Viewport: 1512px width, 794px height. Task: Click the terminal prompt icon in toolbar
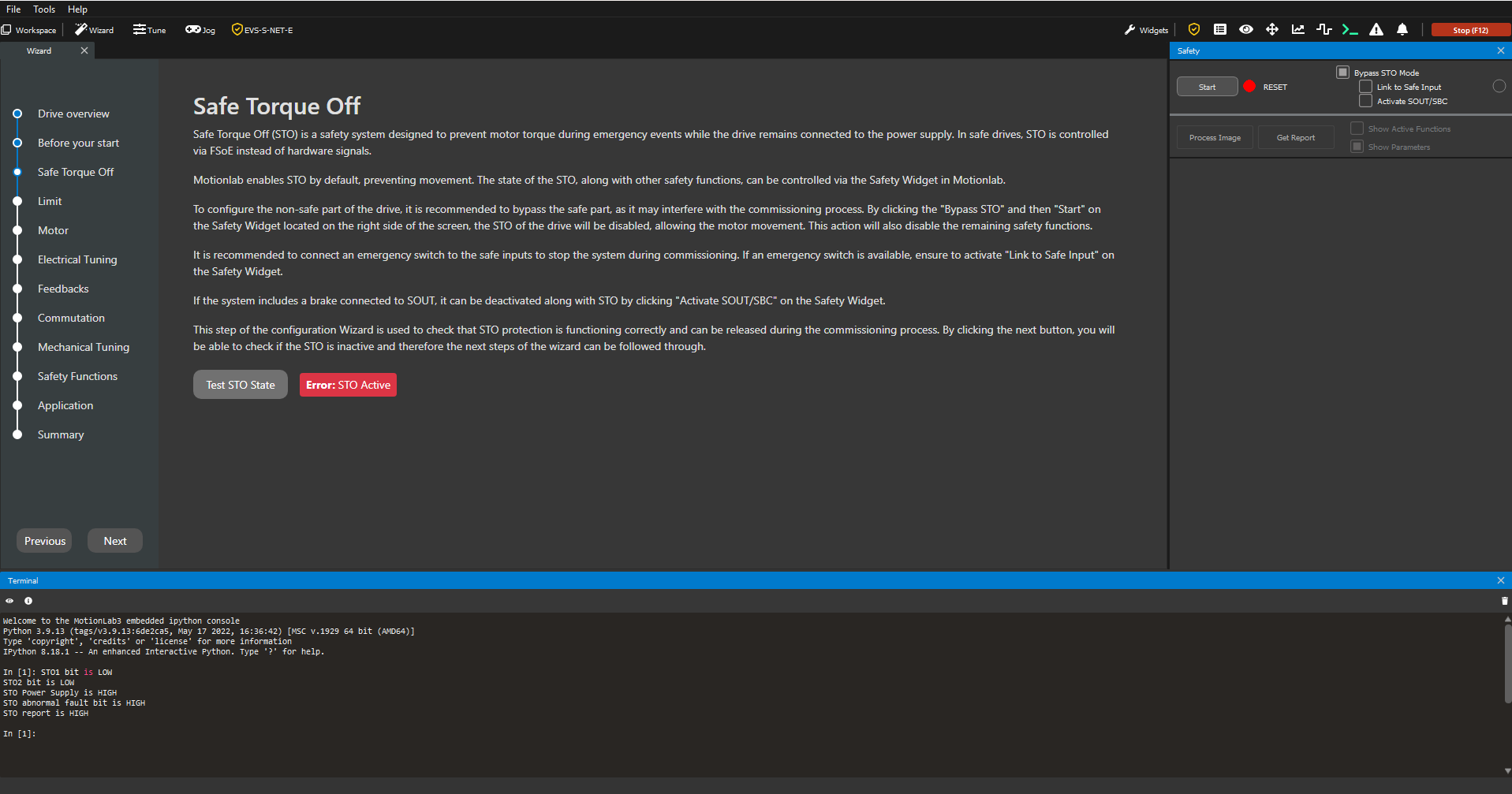point(1350,30)
